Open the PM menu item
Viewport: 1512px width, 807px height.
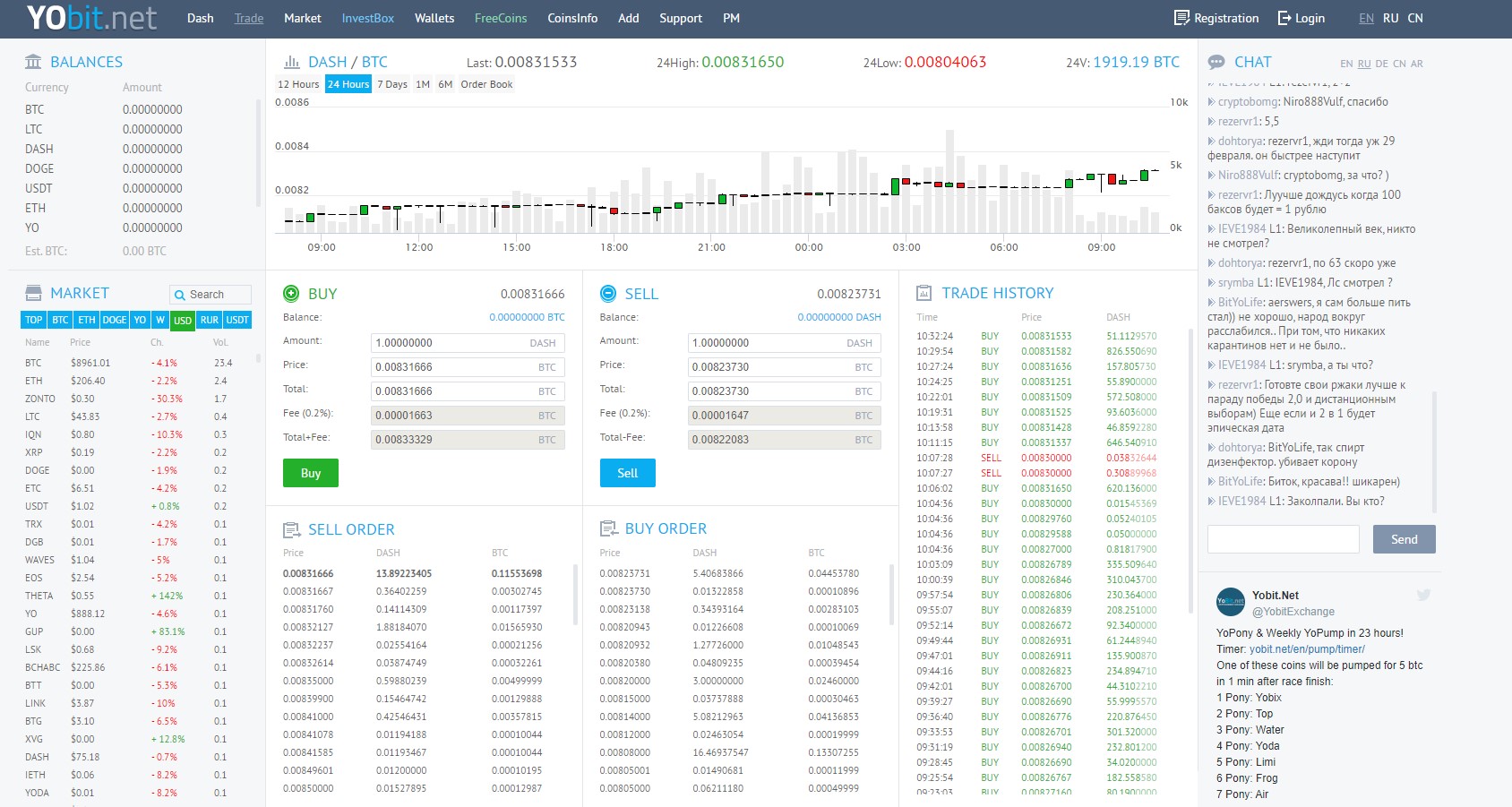click(732, 18)
